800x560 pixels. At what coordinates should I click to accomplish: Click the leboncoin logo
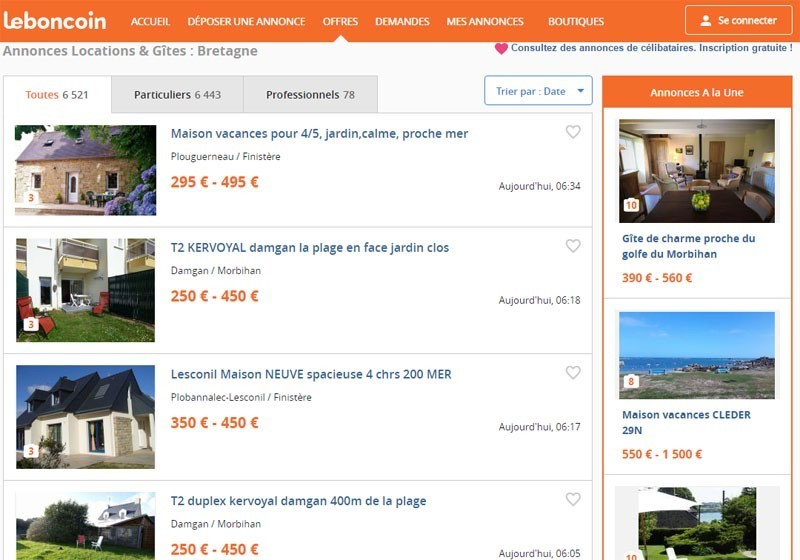coord(55,21)
